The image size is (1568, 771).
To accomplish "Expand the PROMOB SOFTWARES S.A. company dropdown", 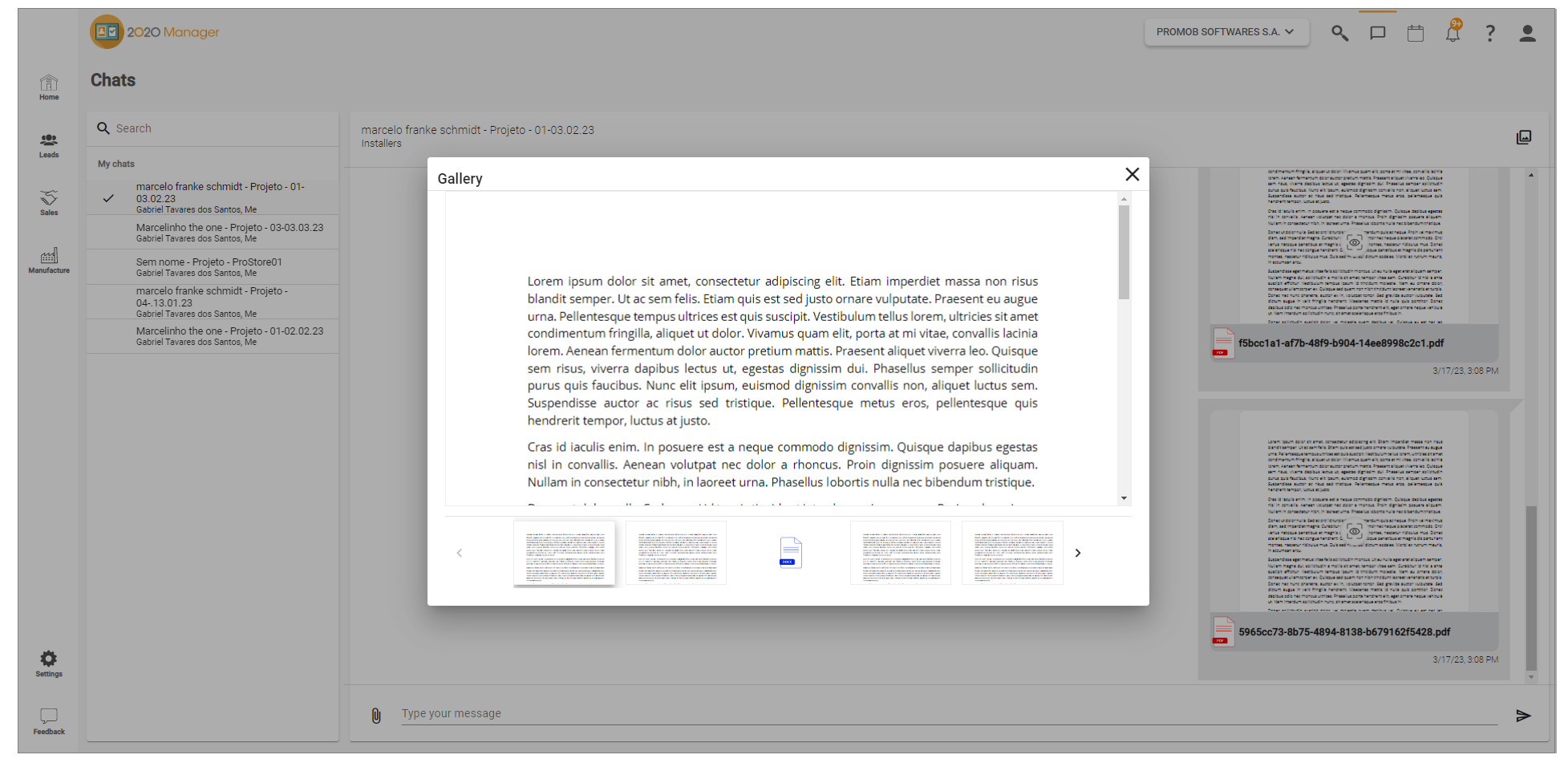I will (1226, 32).
